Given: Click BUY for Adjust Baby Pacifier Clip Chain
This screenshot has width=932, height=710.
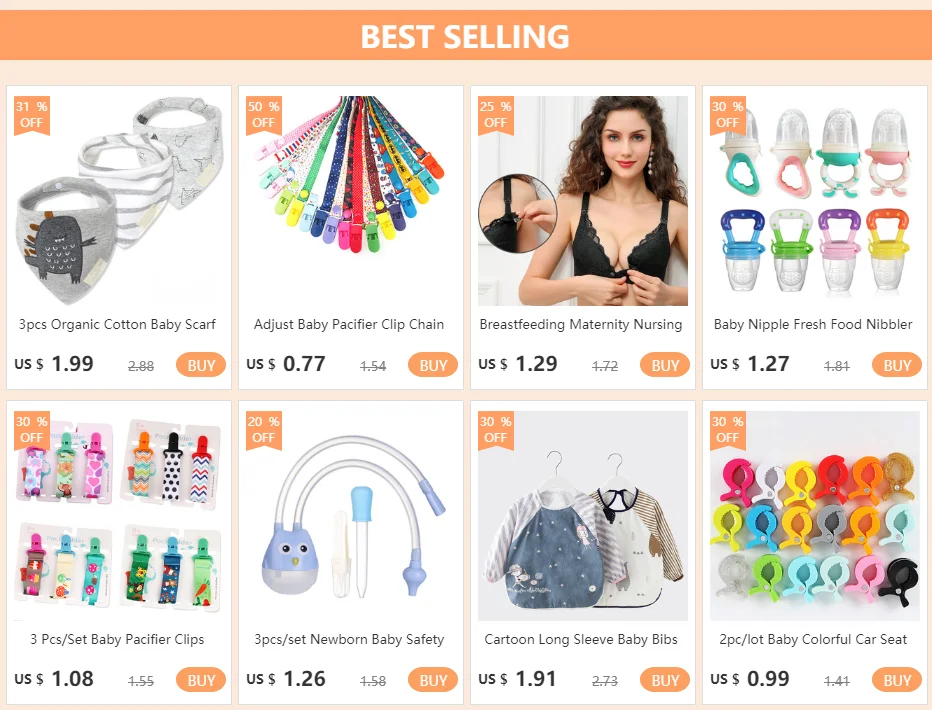Looking at the screenshot, I should [433, 365].
